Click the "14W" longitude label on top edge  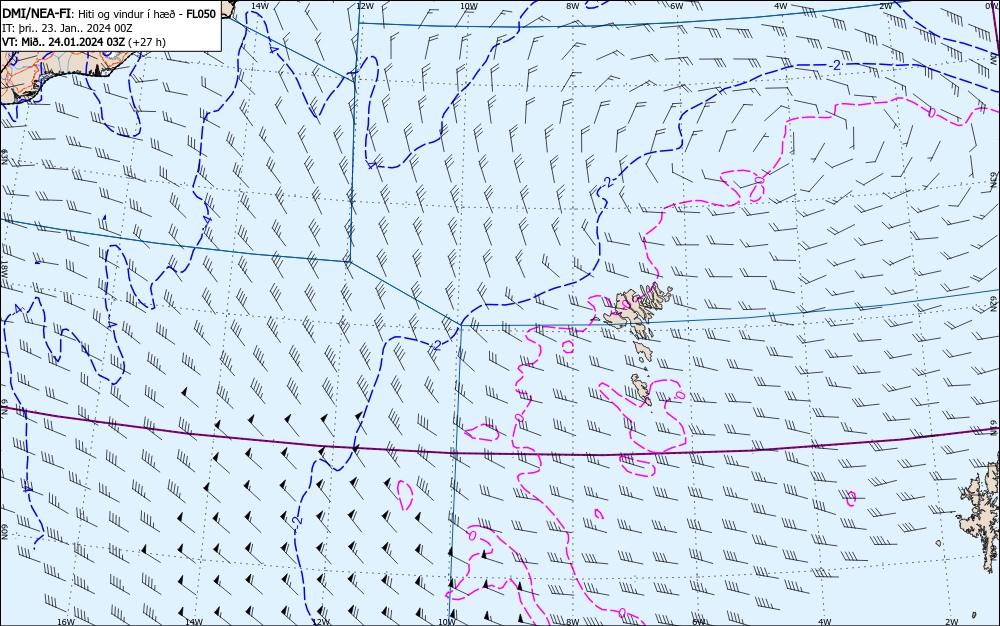pos(259,6)
